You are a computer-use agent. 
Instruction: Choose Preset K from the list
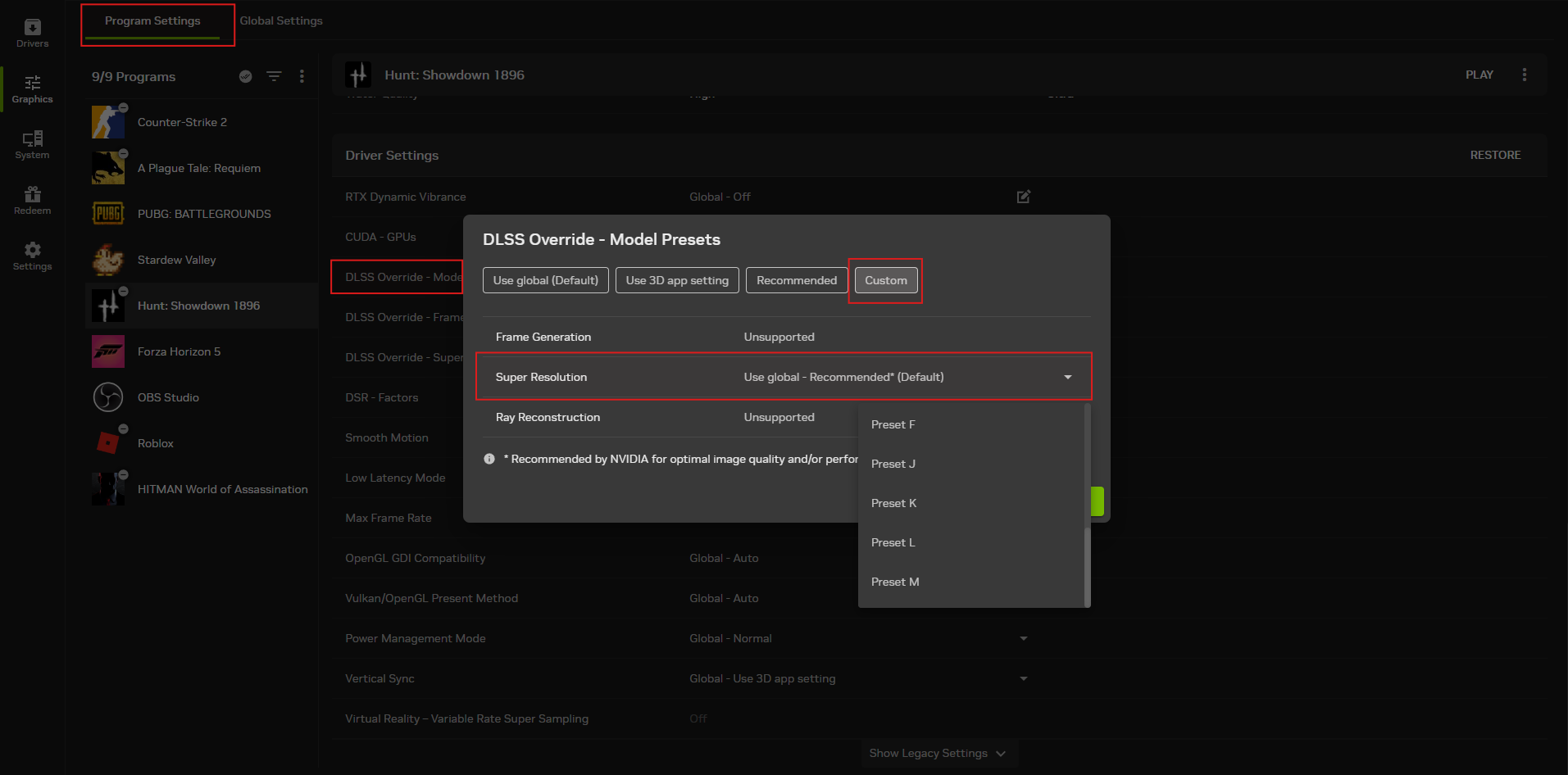[x=893, y=503]
